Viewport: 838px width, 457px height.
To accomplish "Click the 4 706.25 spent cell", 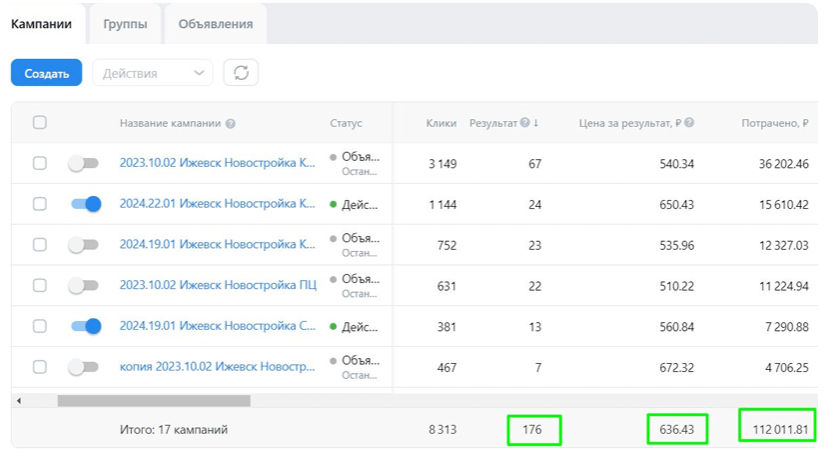I will [x=787, y=368].
